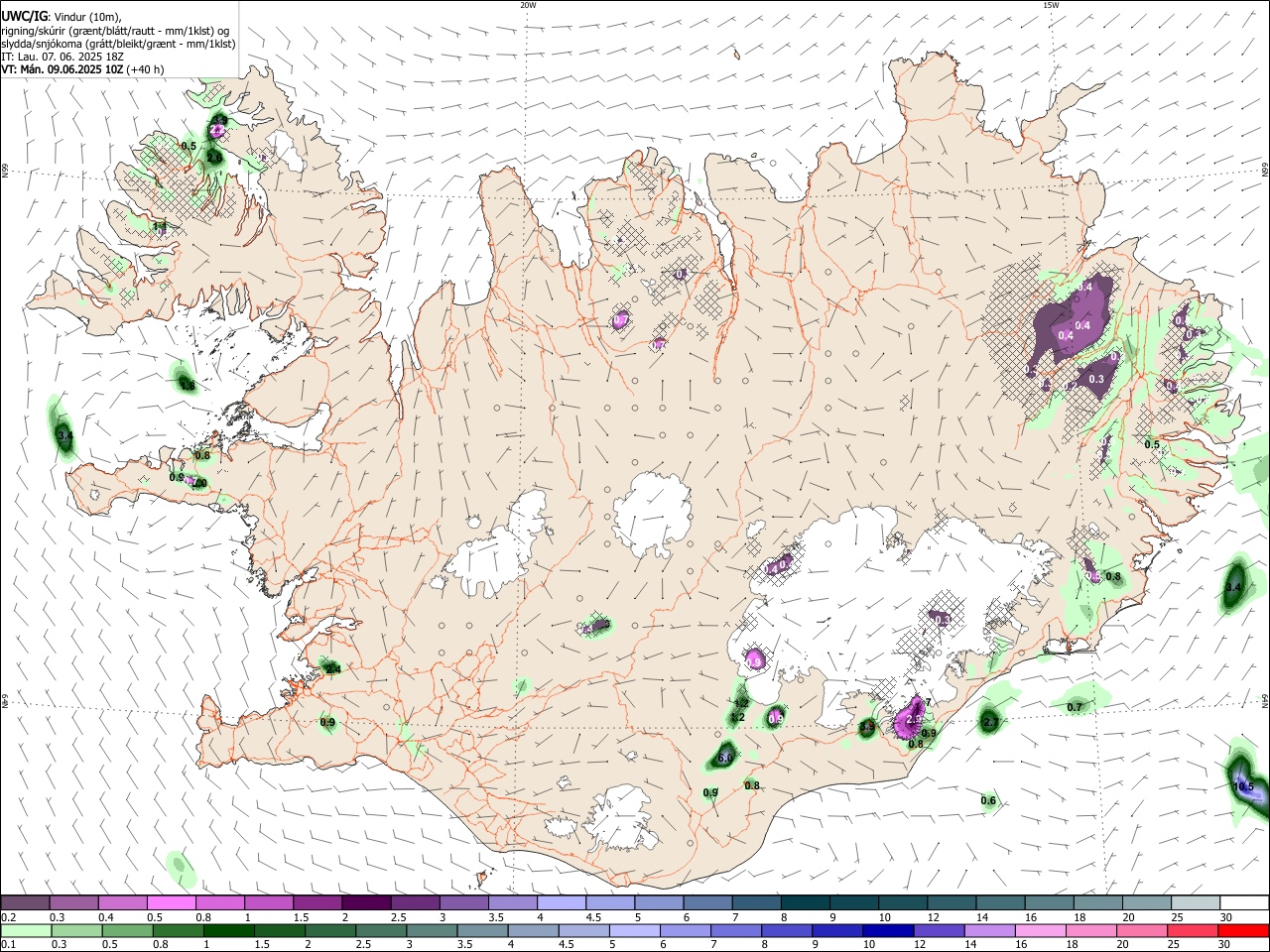The image size is (1270, 952).
Task: Select top-row pale grey swatch between 25 and 30
Action: [x=1195, y=902]
